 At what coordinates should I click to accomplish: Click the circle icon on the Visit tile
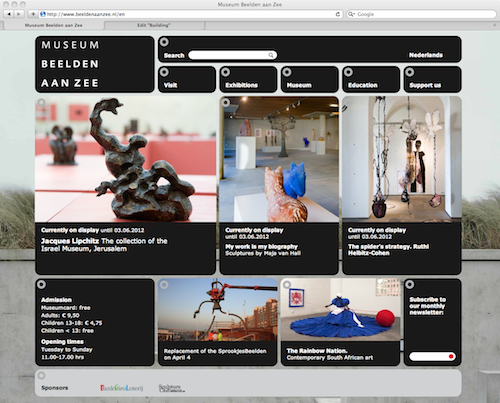pos(164,72)
